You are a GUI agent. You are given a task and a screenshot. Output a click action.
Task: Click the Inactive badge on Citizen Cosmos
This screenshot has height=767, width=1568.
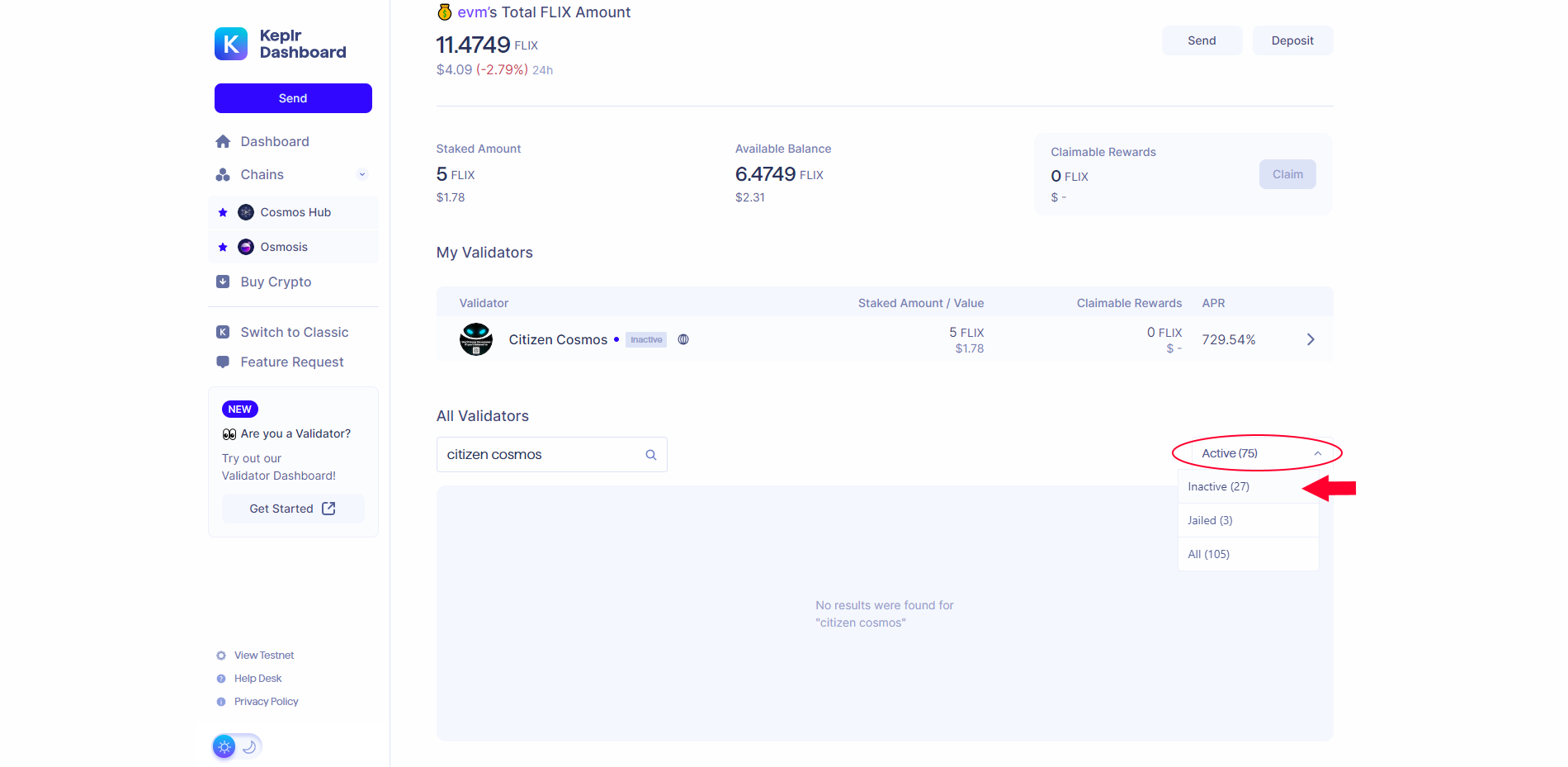646,339
